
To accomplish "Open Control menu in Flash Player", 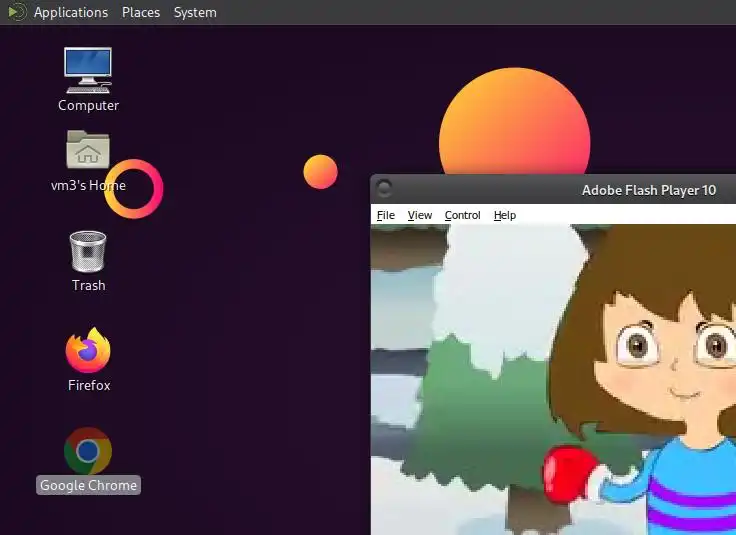I will point(462,215).
